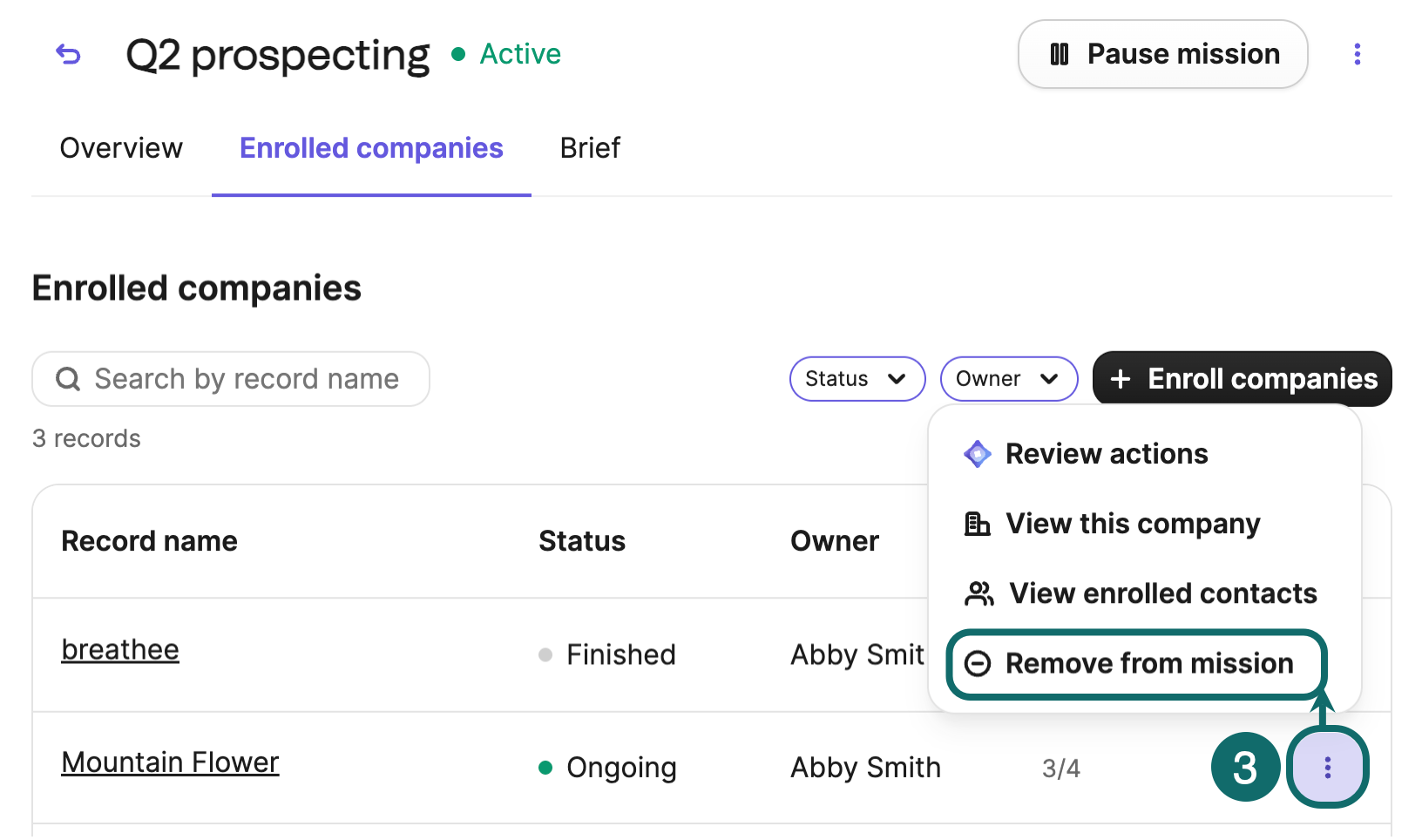Click the 3/4 progress value

1061,769
